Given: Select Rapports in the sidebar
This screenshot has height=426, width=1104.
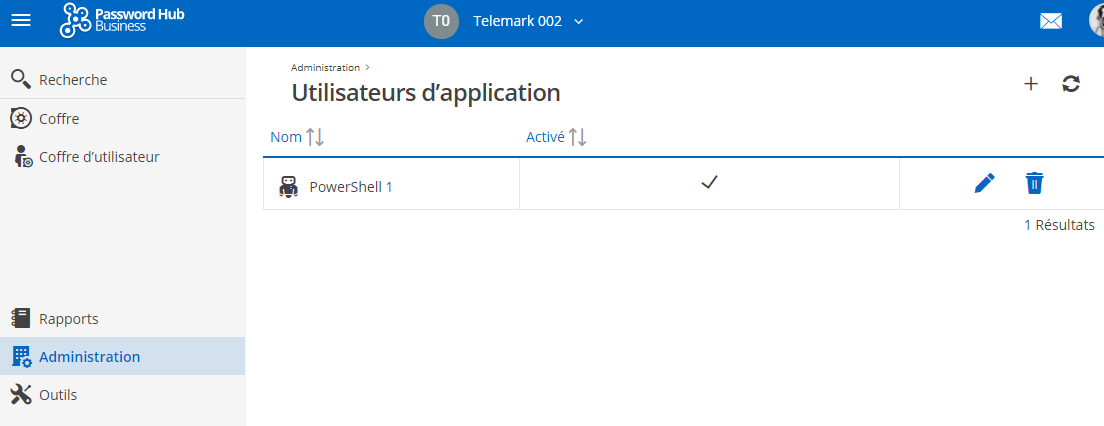Looking at the screenshot, I should (68, 319).
